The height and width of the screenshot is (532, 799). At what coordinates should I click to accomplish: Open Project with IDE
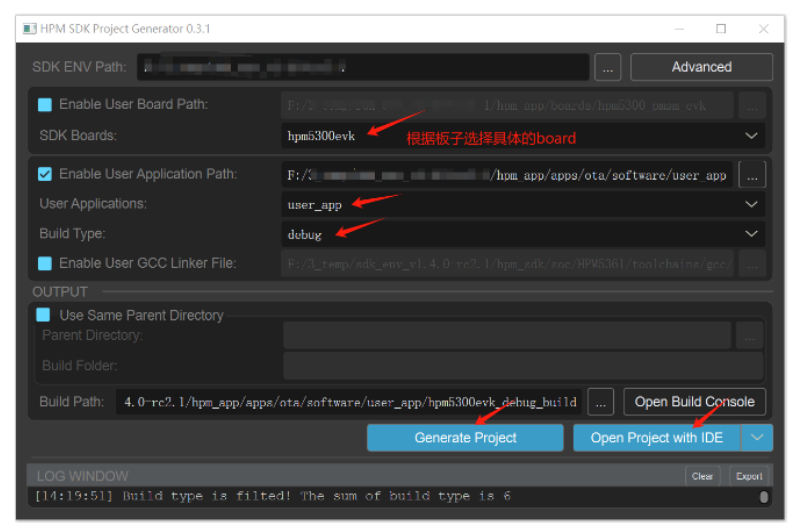click(657, 438)
